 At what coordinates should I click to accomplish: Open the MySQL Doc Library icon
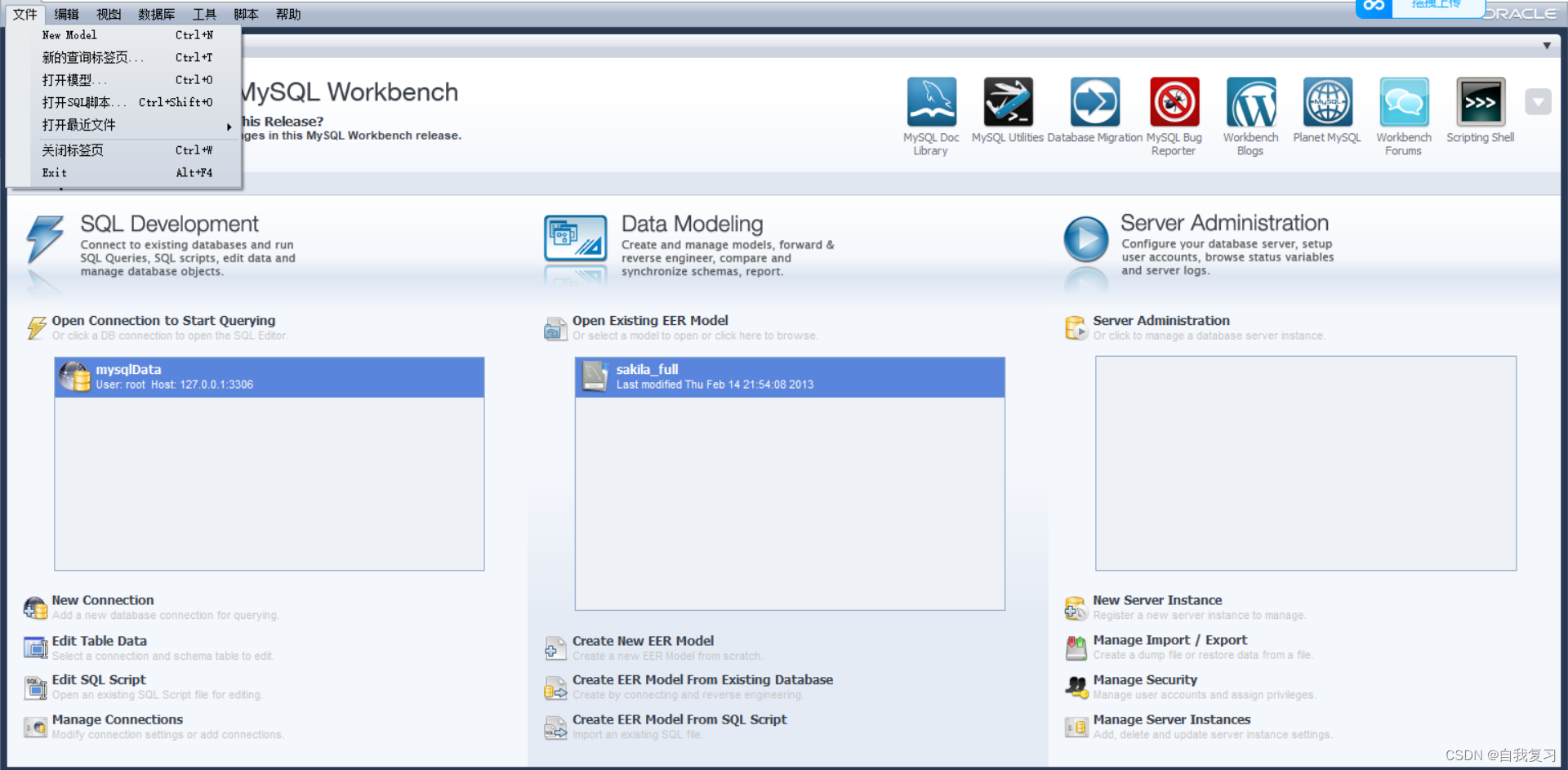pos(931,102)
